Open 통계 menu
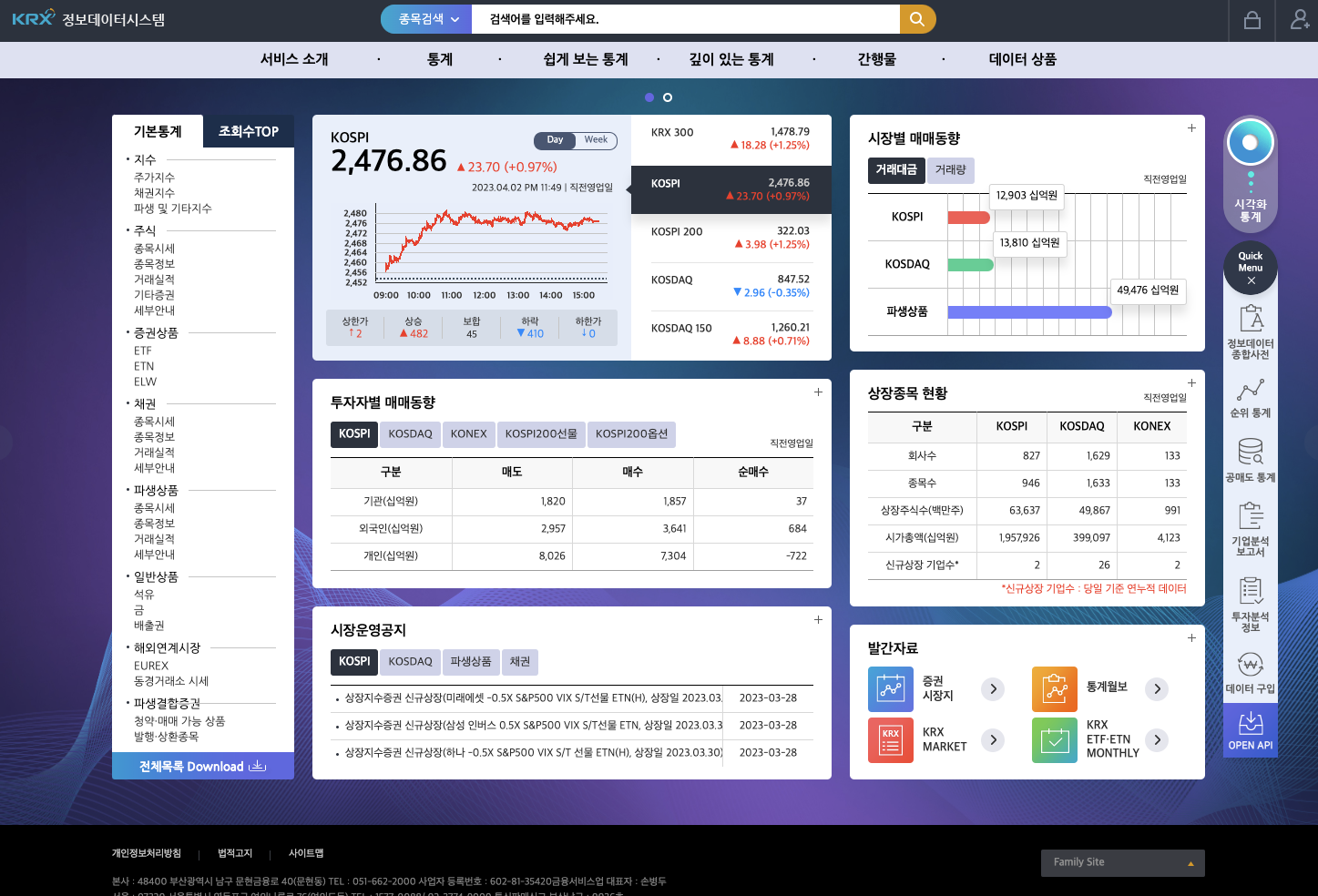The width and height of the screenshot is (1318, 896). (x=440, y=59)
